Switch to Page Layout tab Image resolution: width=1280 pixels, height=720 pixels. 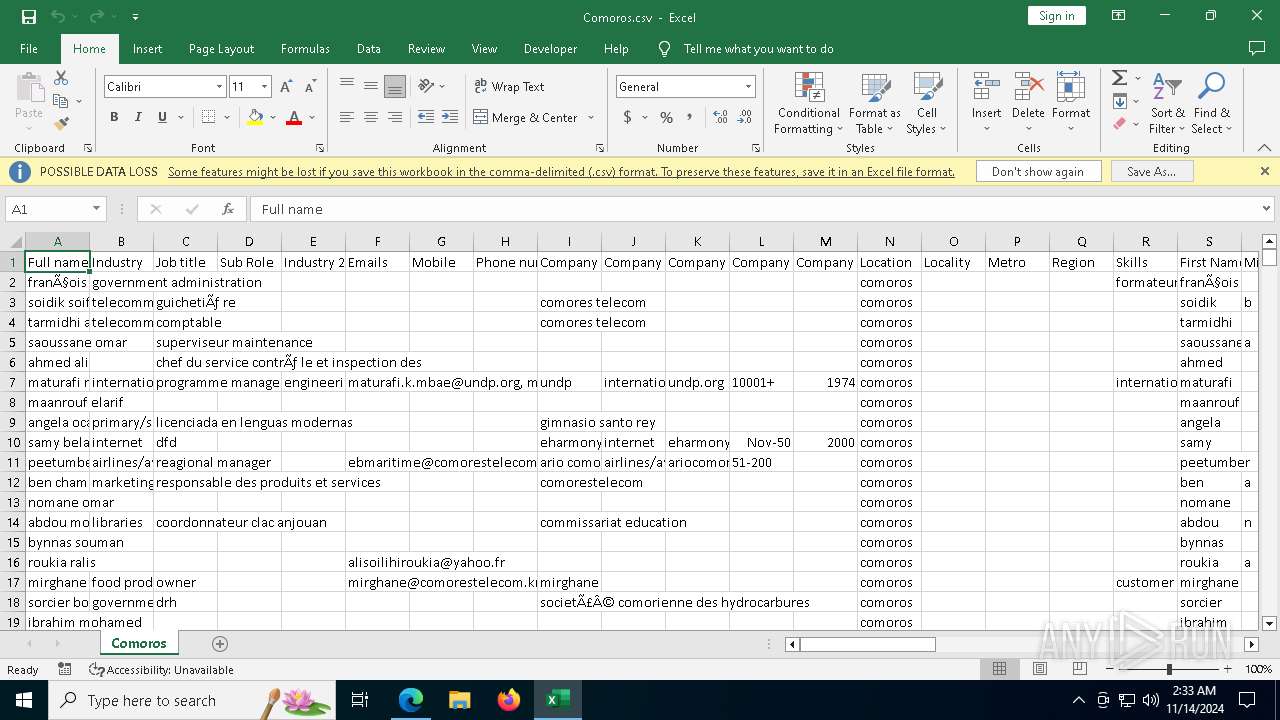pyautogui.click(x=221, y=49)
